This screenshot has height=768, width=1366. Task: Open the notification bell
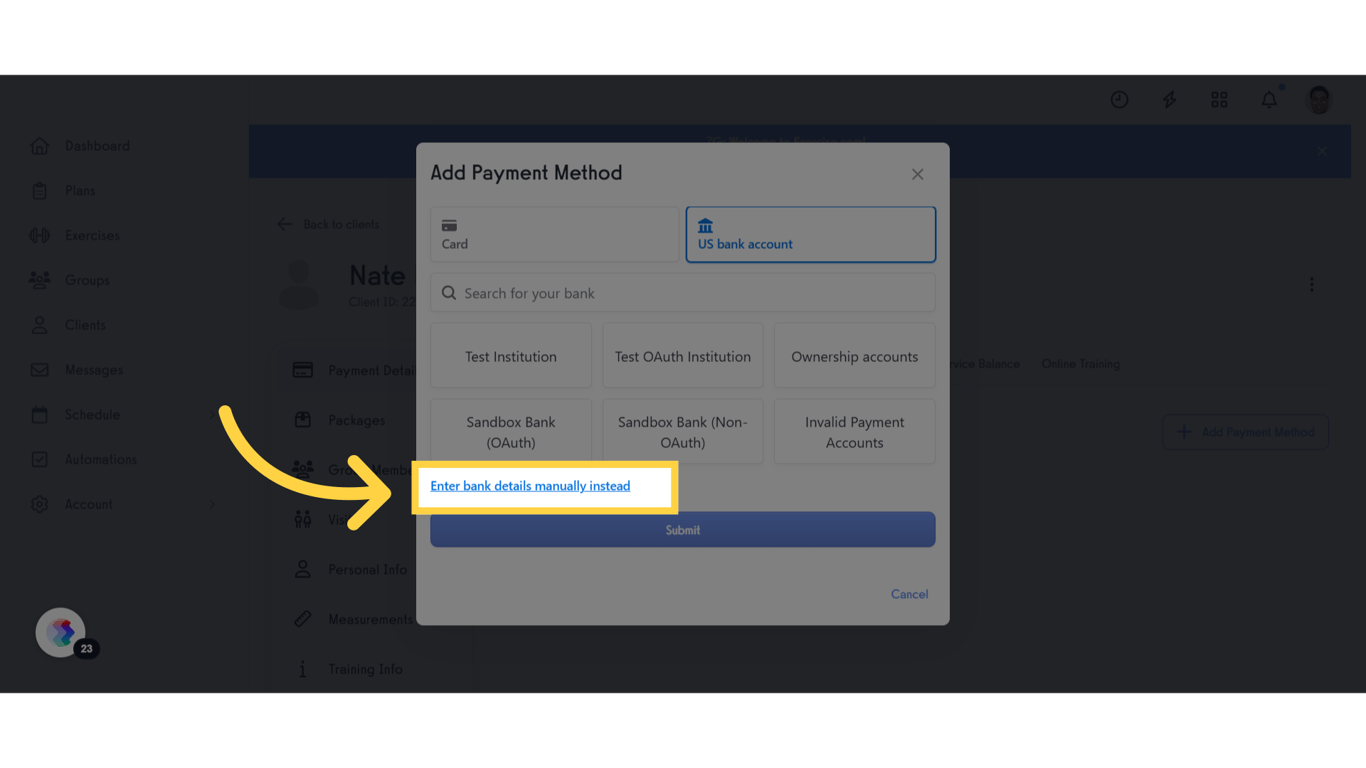pos(1268,99)
